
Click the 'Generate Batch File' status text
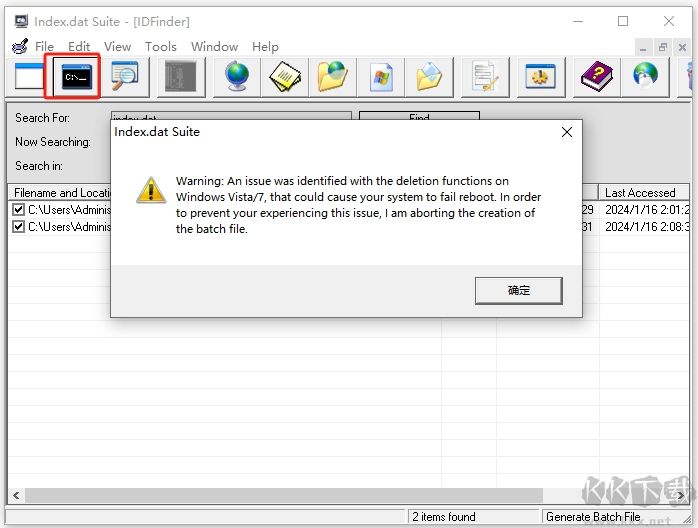(593, 517)
